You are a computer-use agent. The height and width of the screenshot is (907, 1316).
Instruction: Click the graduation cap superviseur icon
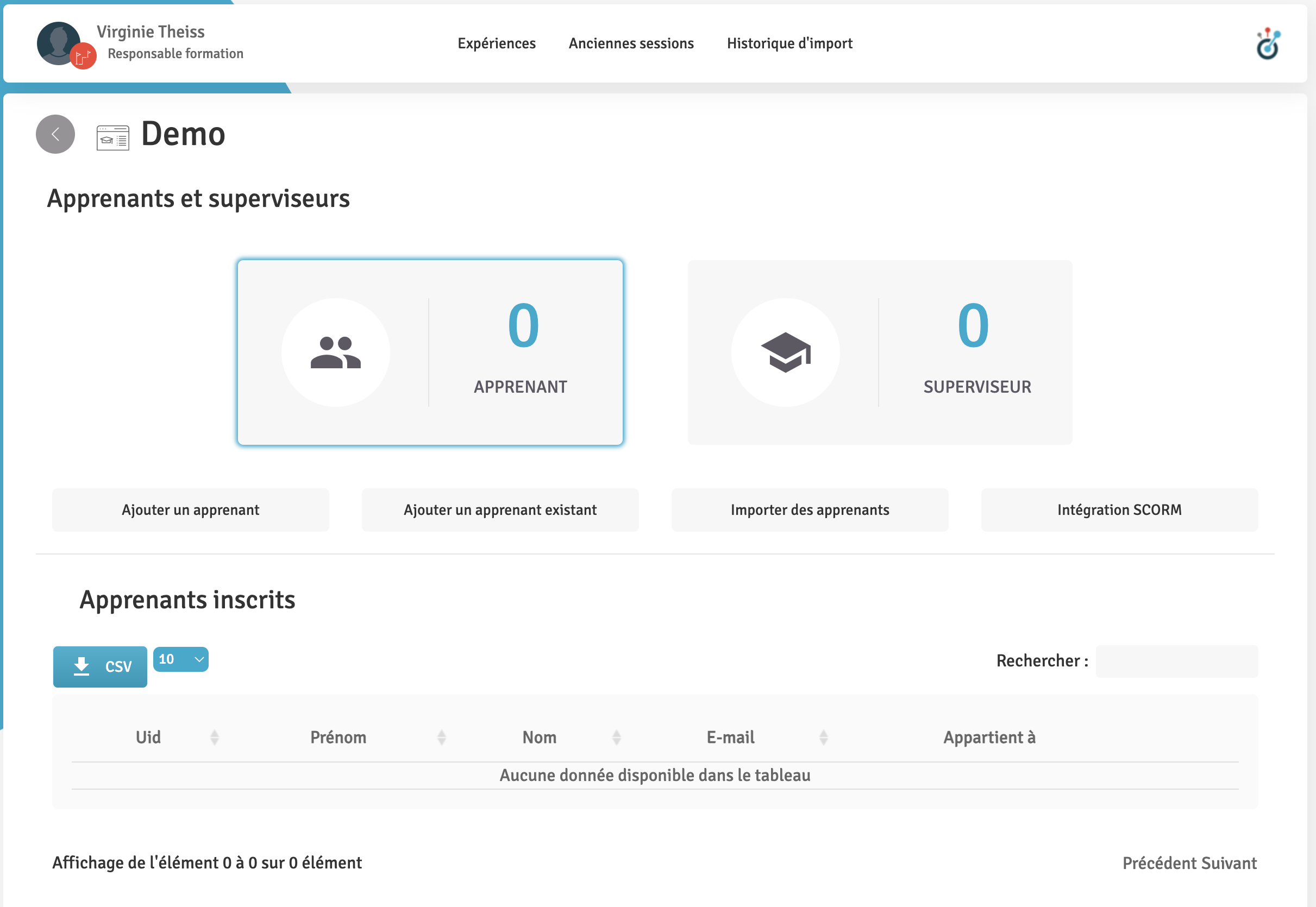click(x=785, y=352)
